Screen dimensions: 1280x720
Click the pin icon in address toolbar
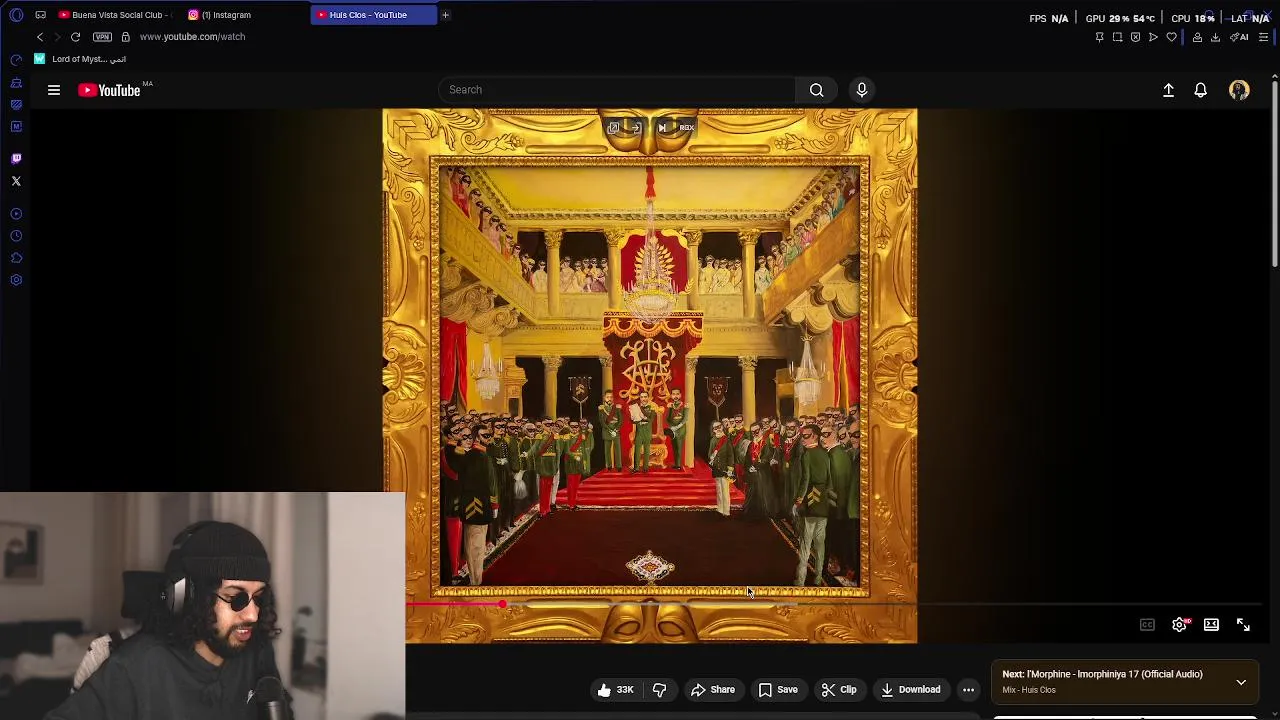click(x=1099, y=37)
